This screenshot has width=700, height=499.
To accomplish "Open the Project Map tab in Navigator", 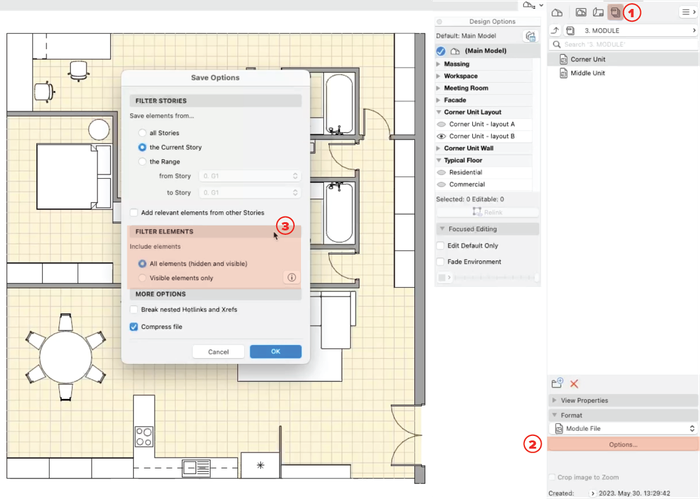I will pyautogui.click(x=557, y=12).
